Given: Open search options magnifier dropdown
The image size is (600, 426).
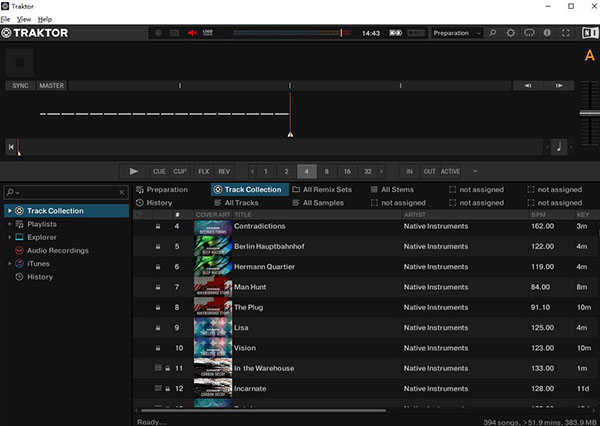Looking at the screenshot, I should (13, 192).
